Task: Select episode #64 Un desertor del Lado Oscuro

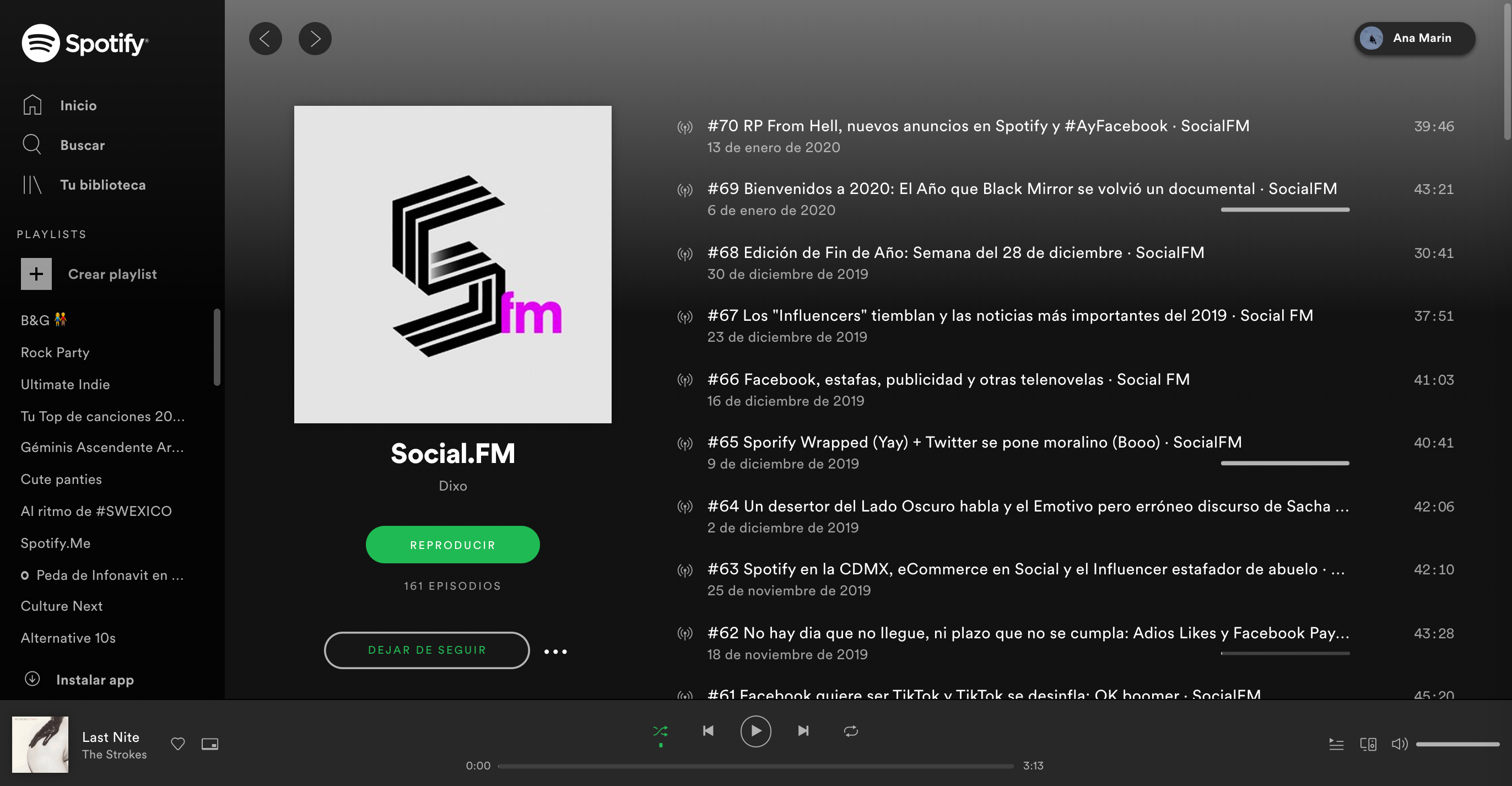Action: tap(1028, 506)
